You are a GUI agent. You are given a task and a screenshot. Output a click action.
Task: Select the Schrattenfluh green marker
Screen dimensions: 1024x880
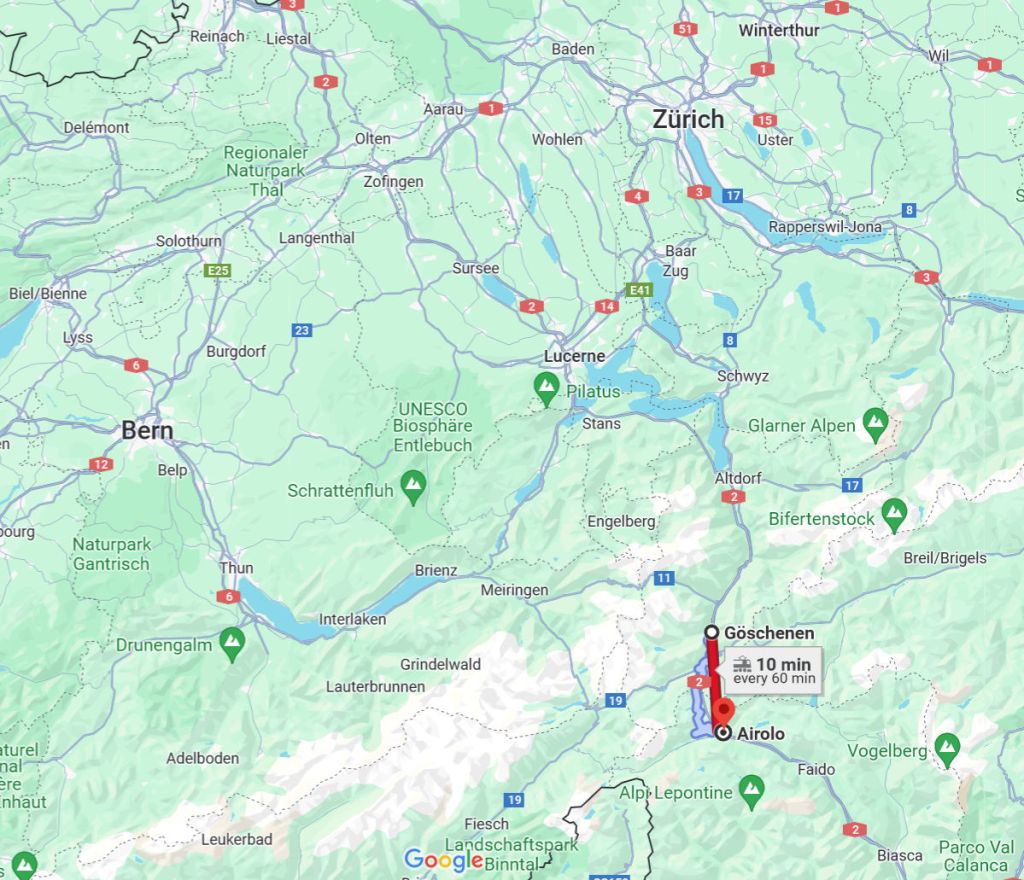click(x=413, y=488)
